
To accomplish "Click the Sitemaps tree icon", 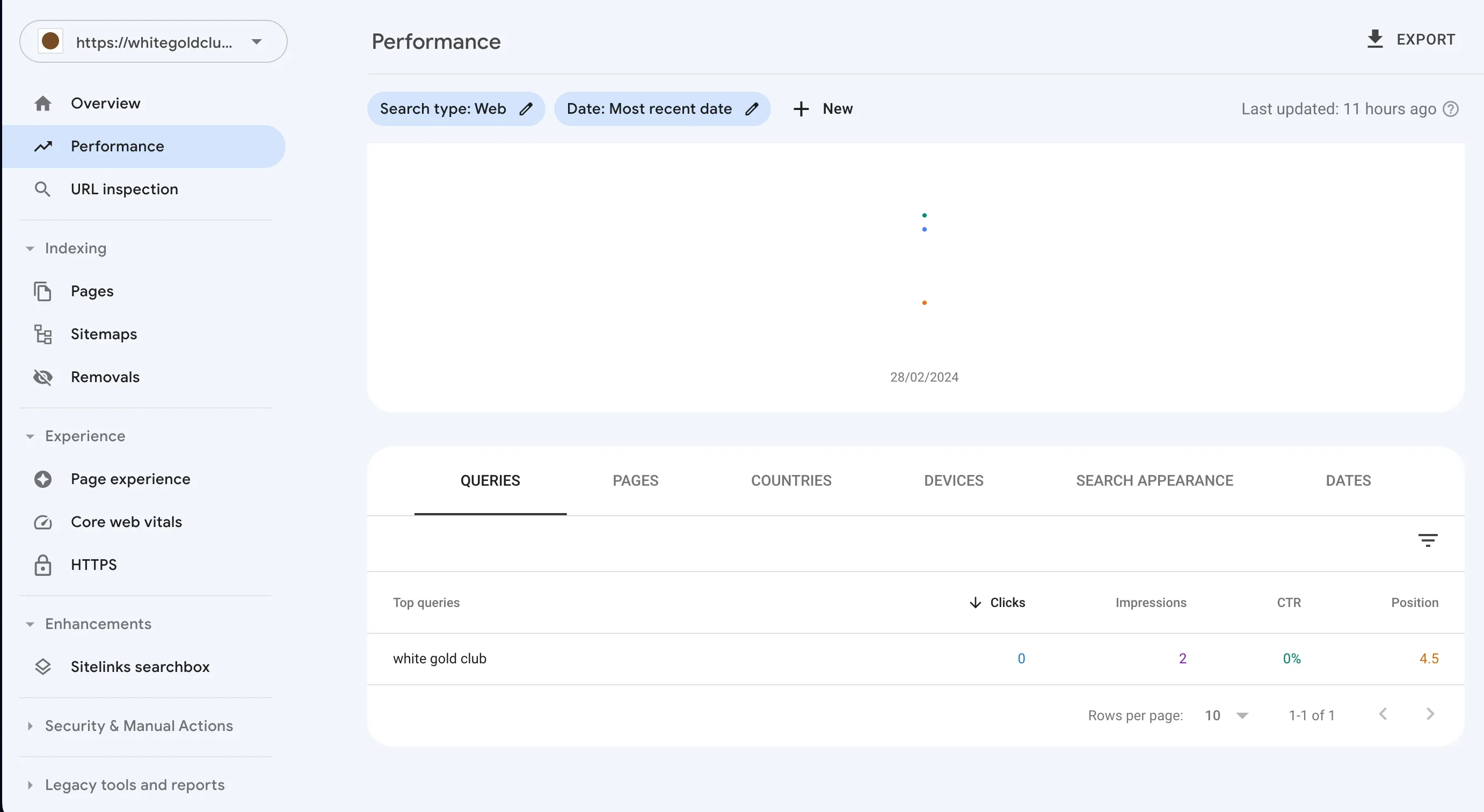I will [42, 334].
